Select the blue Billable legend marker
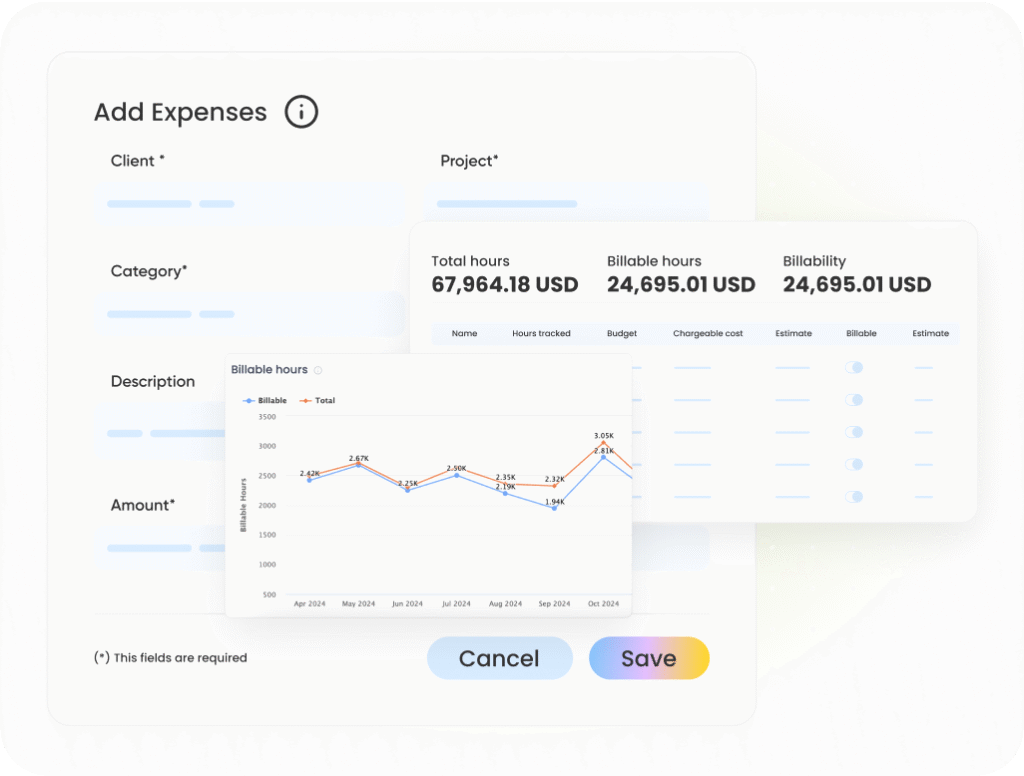Viewport: 1024px width, 776px height. coord(249,400)
